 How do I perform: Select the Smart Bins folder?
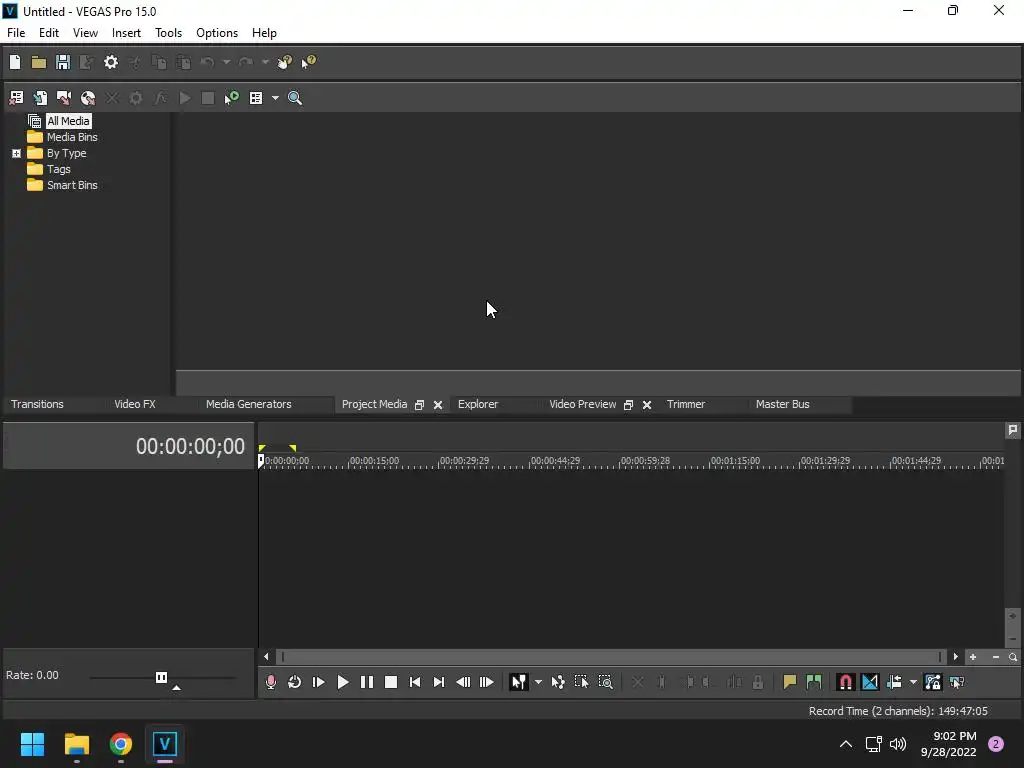click(72, 185)
